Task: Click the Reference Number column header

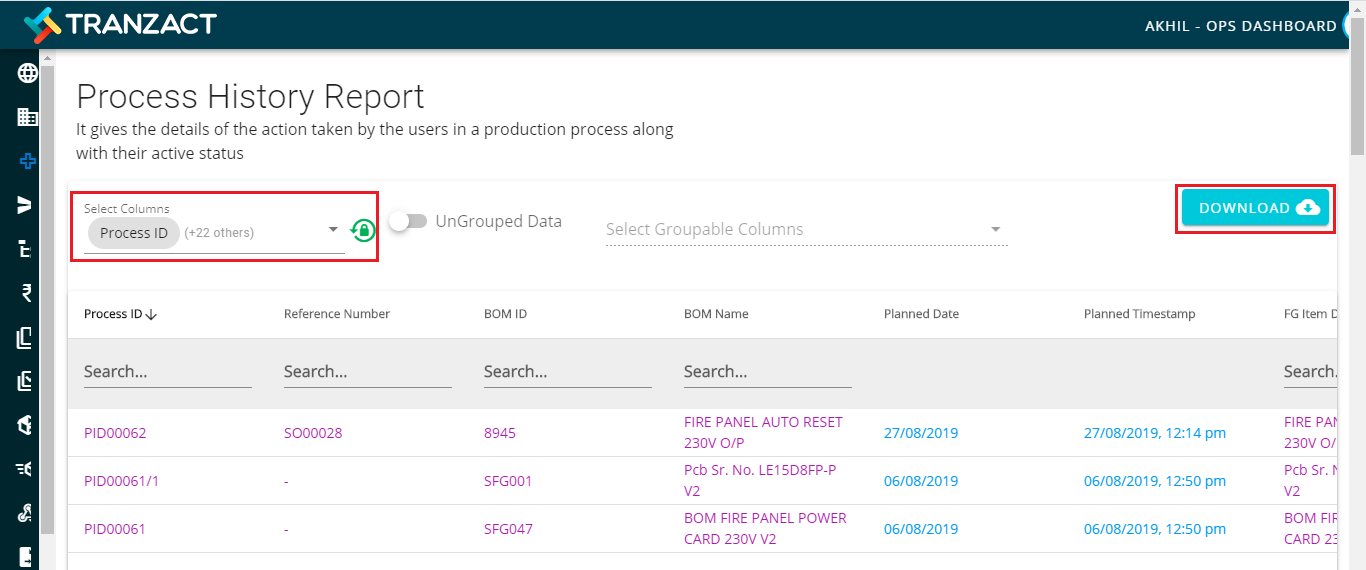Action: tap(337, 314)
